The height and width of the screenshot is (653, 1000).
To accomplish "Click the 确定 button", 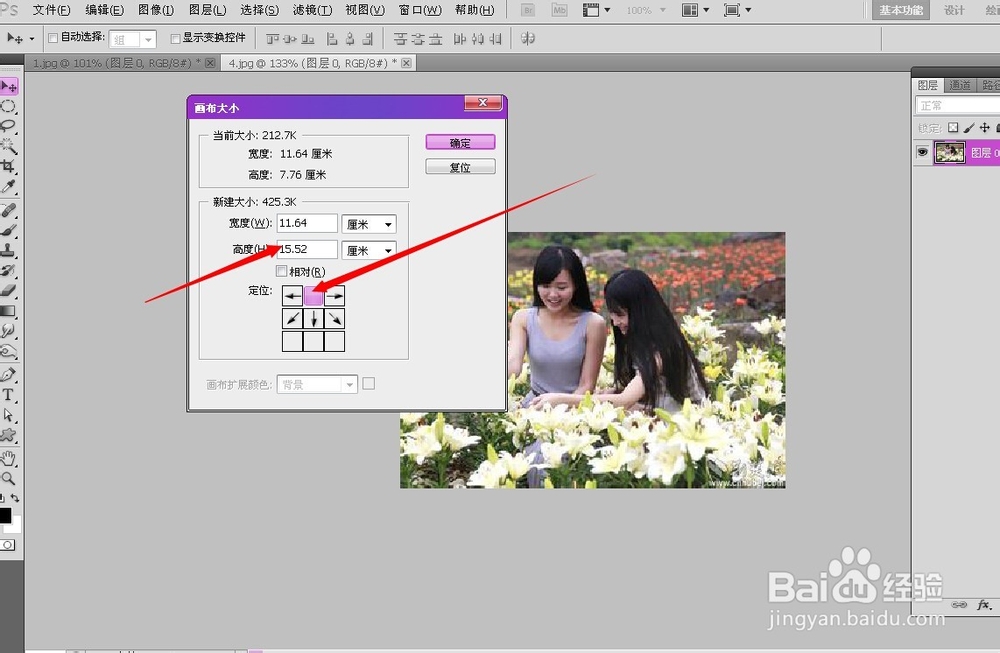I will click(x=460, y=143).
